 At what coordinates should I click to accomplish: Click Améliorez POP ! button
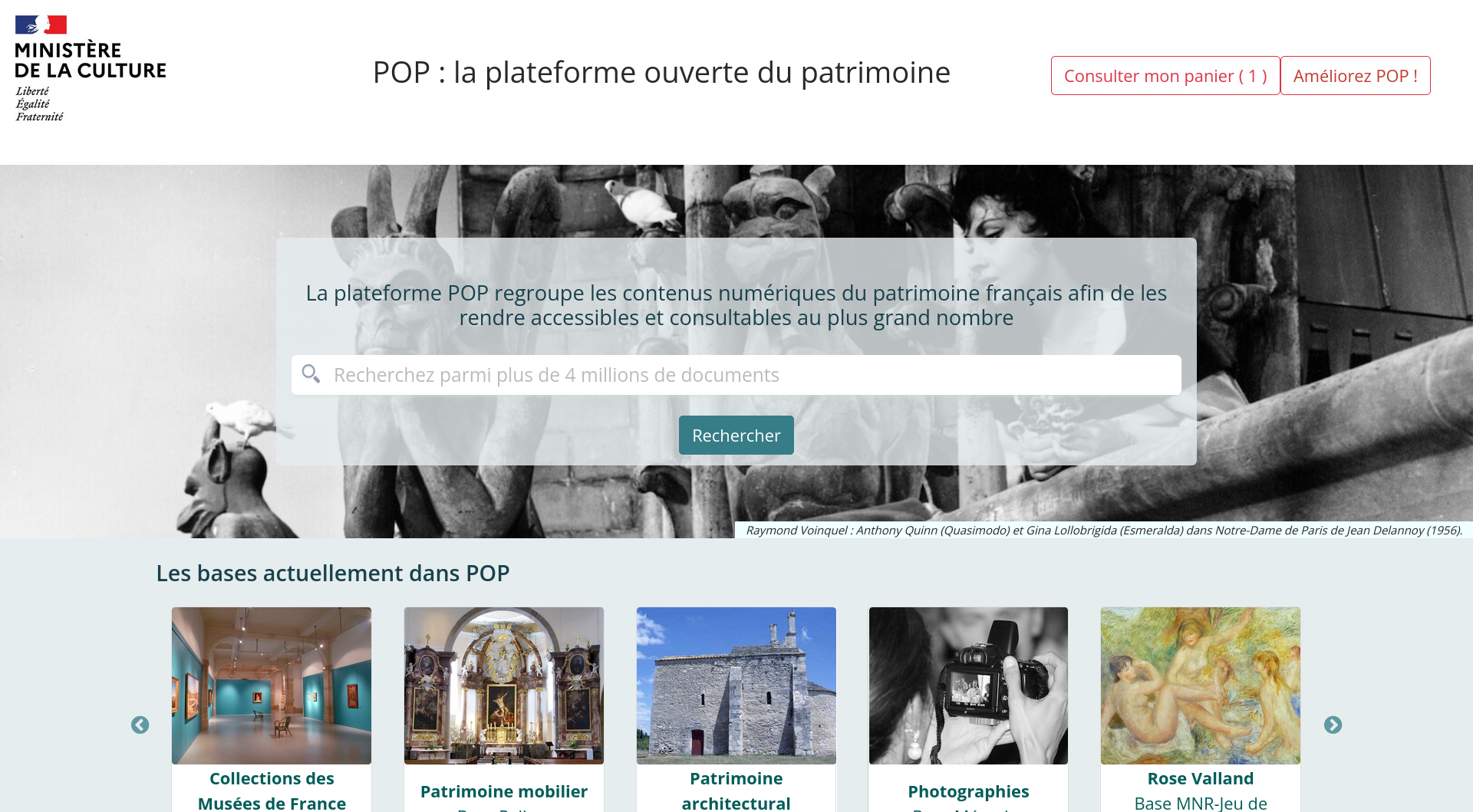(1355, 76)
